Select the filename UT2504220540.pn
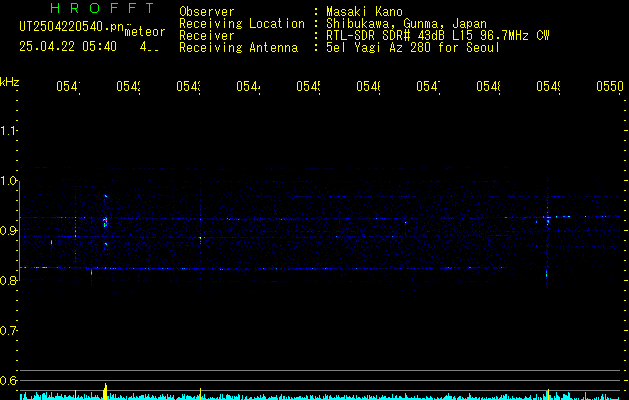The image size is (629, 400). [x=71, y=27]
